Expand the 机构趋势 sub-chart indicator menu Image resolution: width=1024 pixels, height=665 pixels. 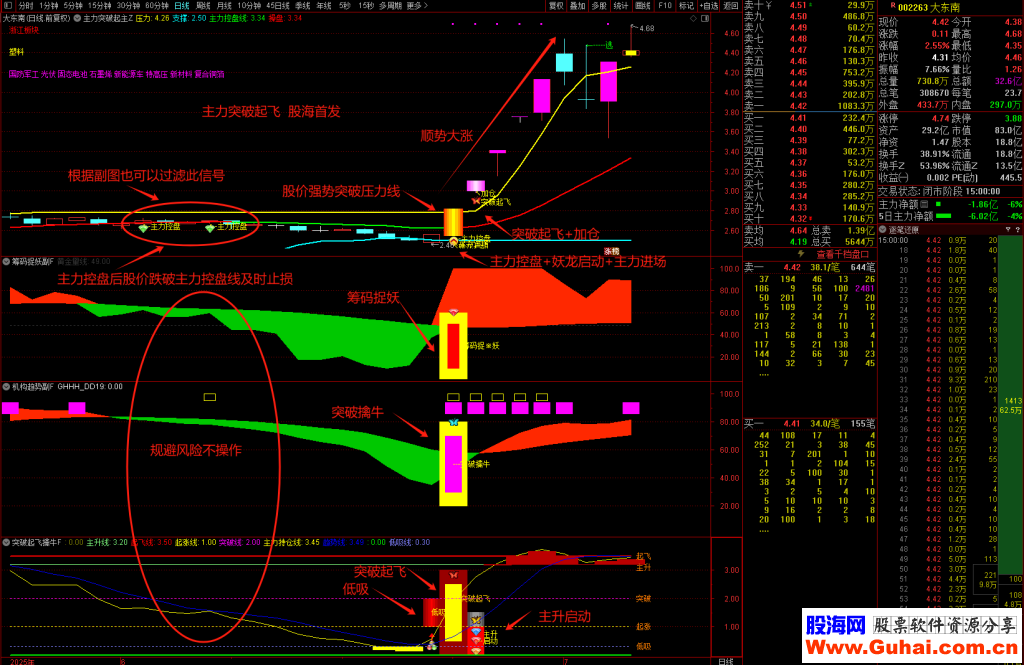tap(7, 387)
